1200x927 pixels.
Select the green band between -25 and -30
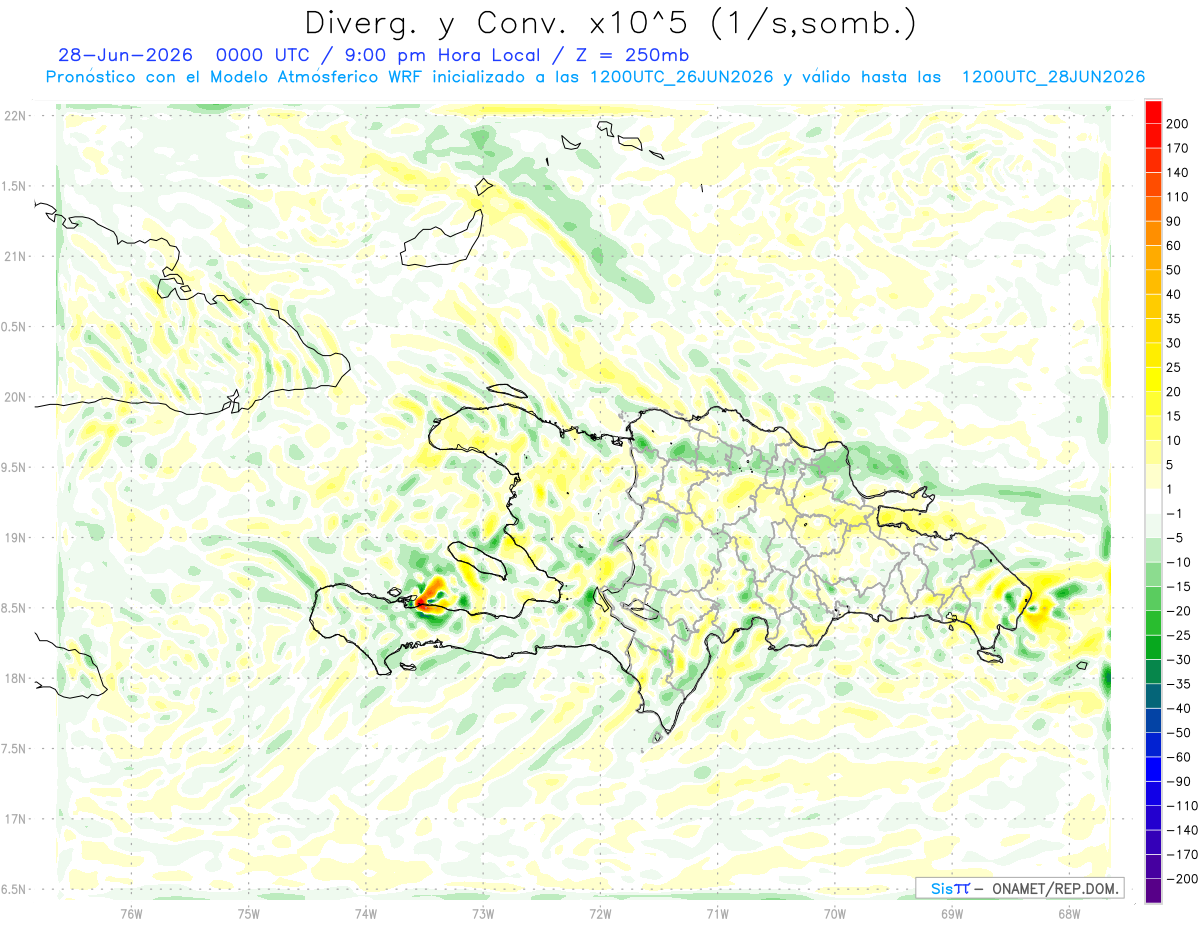[1153, 647]
